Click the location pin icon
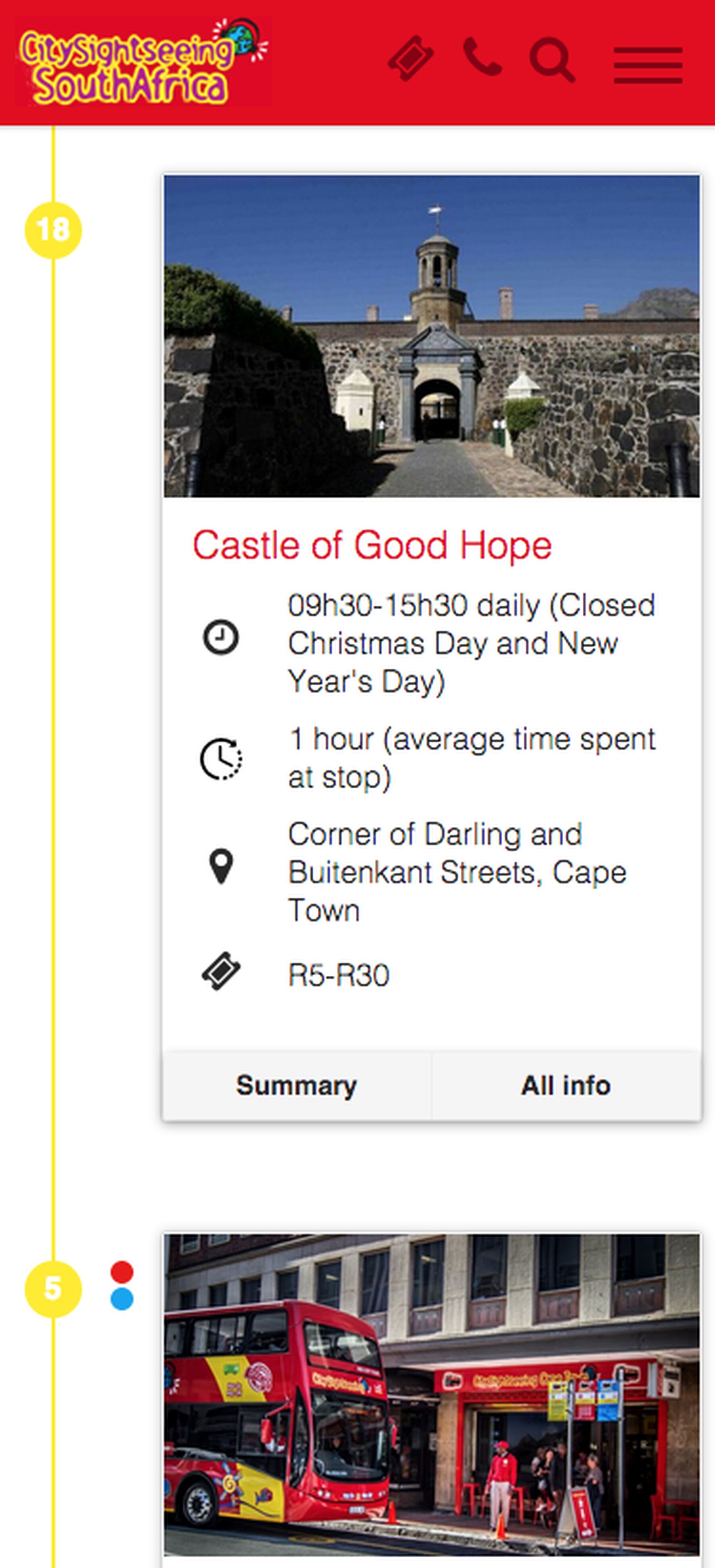 click(221, 866)
